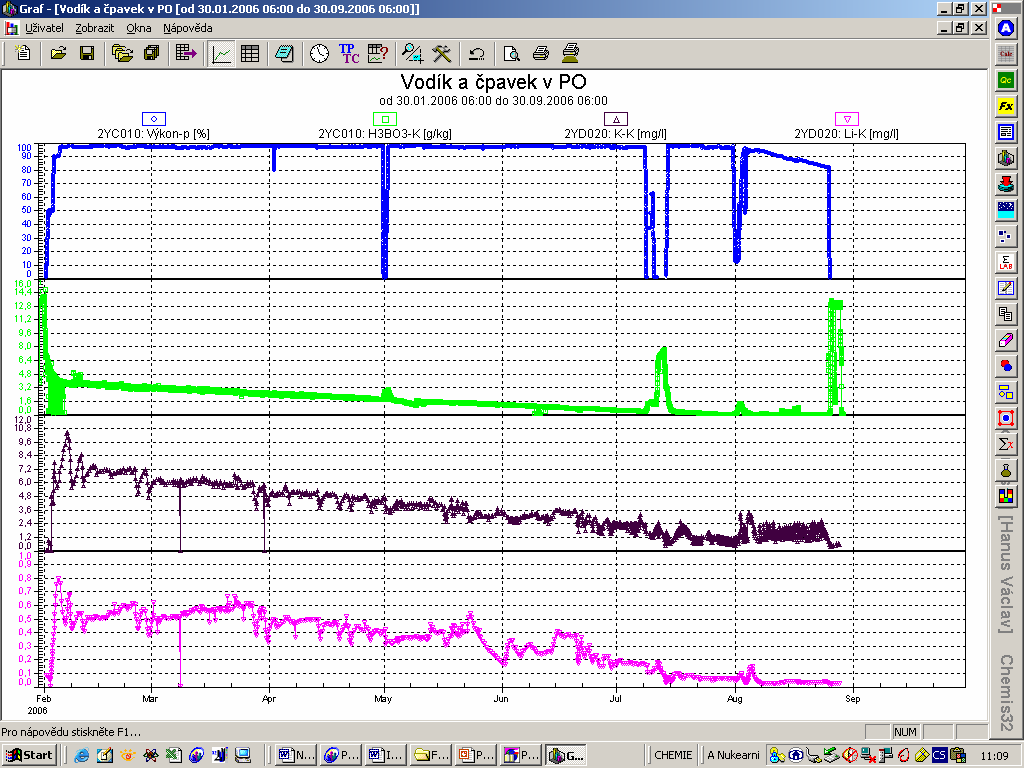Restore the inner document window

pos(960,27)
